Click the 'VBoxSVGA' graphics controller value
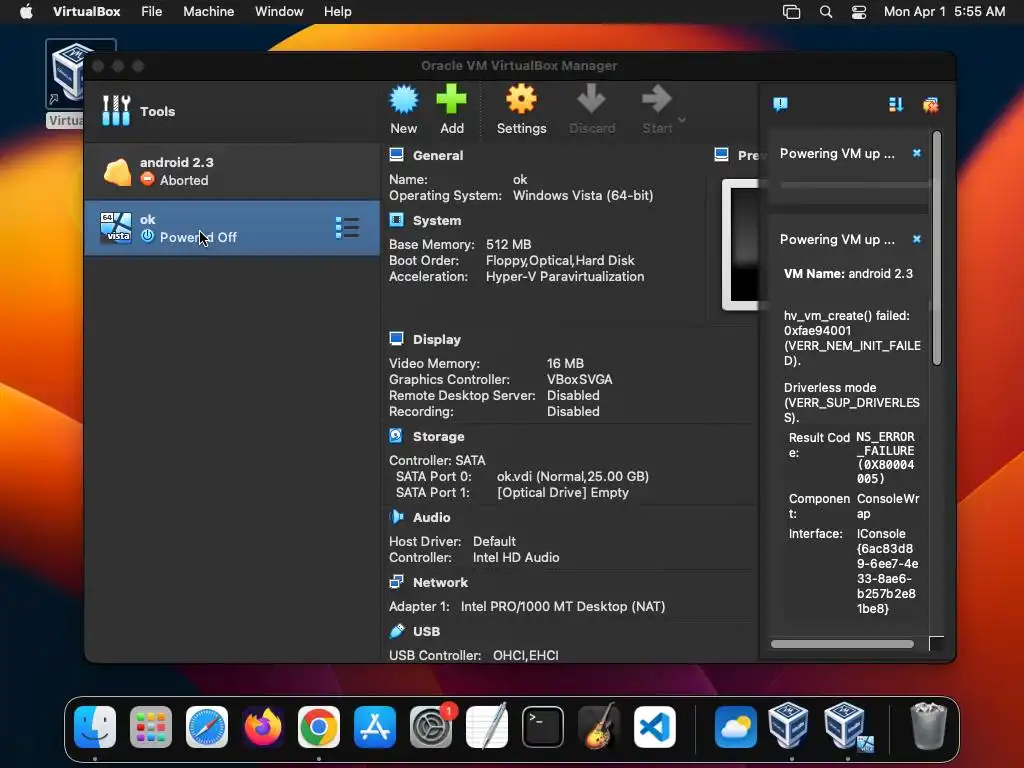This screenshot has width=1024, height=768. [579, 379]
